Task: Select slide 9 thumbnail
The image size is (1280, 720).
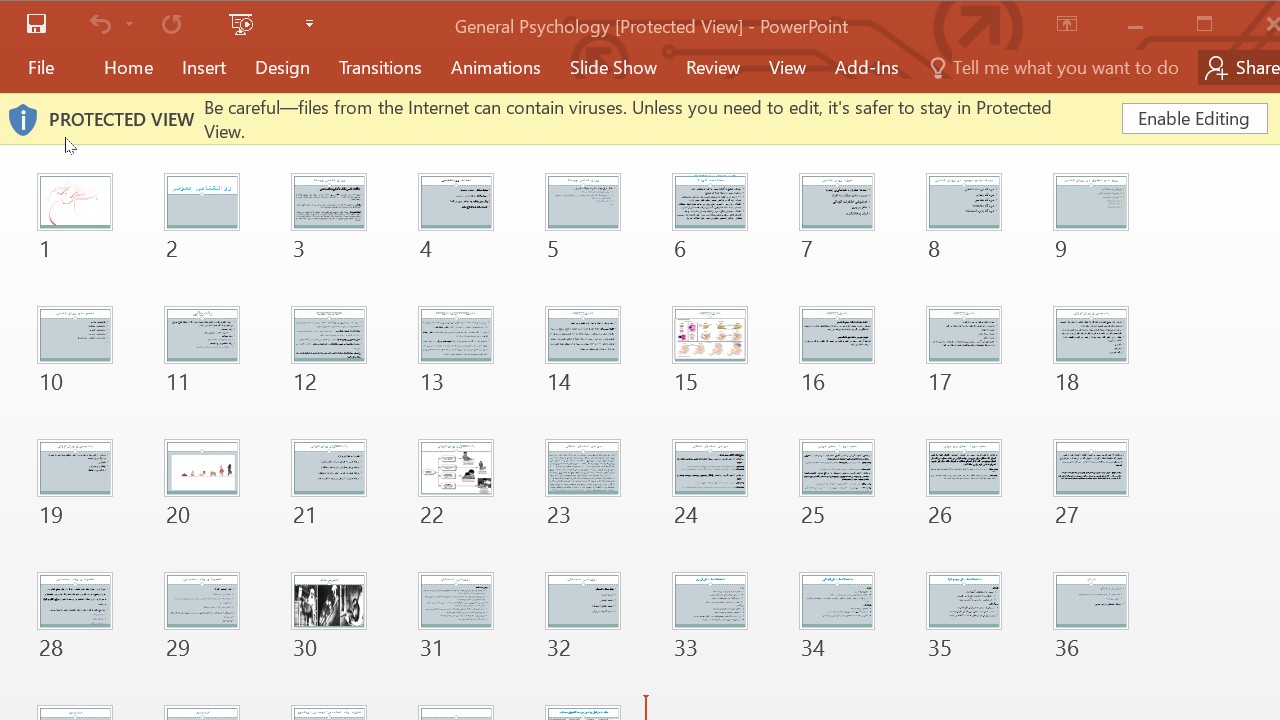Action: (x=1091, y=202)
